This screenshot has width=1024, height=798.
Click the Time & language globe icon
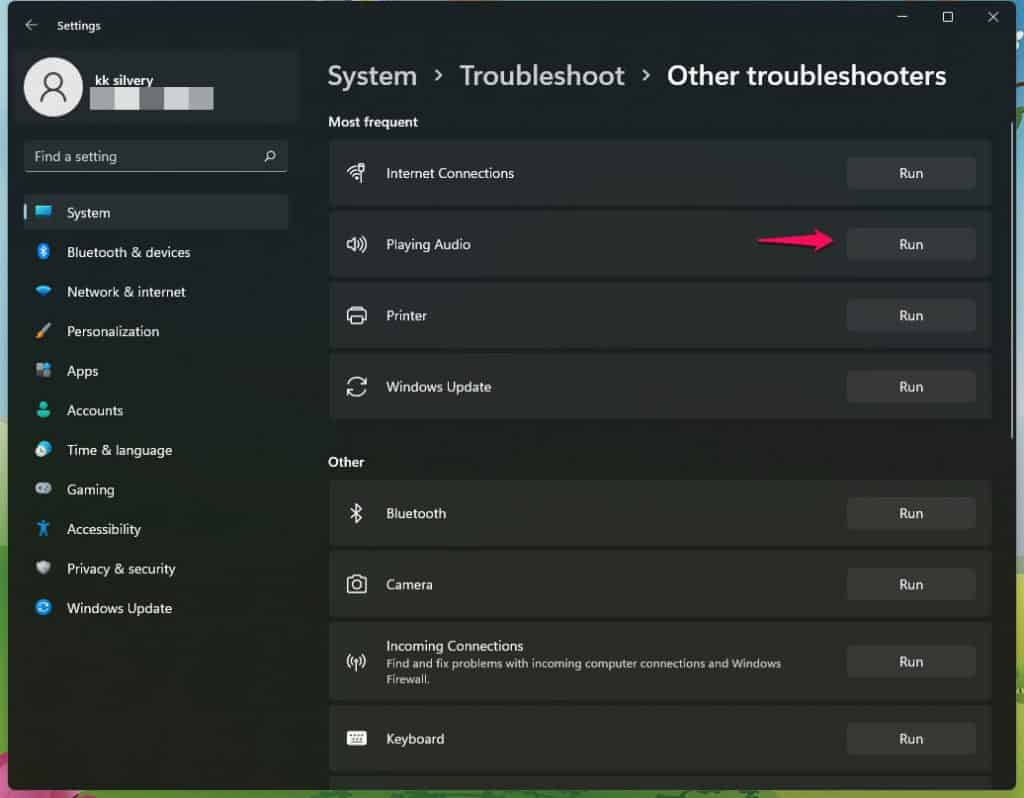(43, 449)
